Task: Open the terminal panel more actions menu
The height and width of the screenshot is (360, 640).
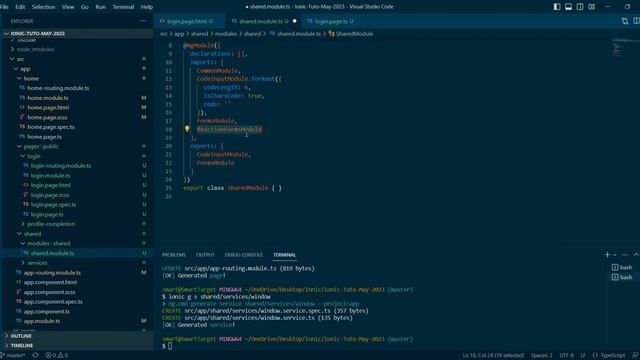Action: point(625,255)
